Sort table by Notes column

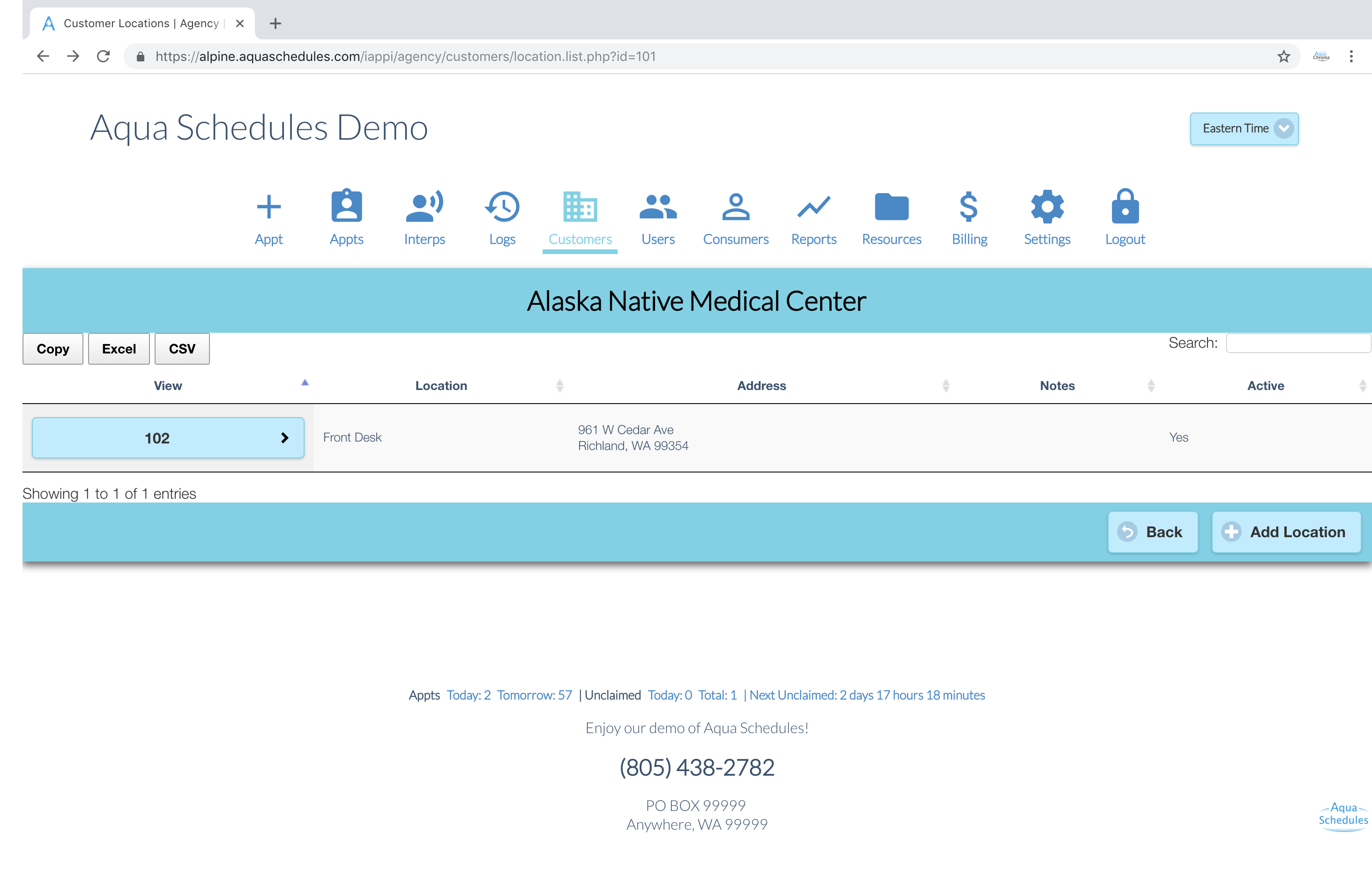1057,385
